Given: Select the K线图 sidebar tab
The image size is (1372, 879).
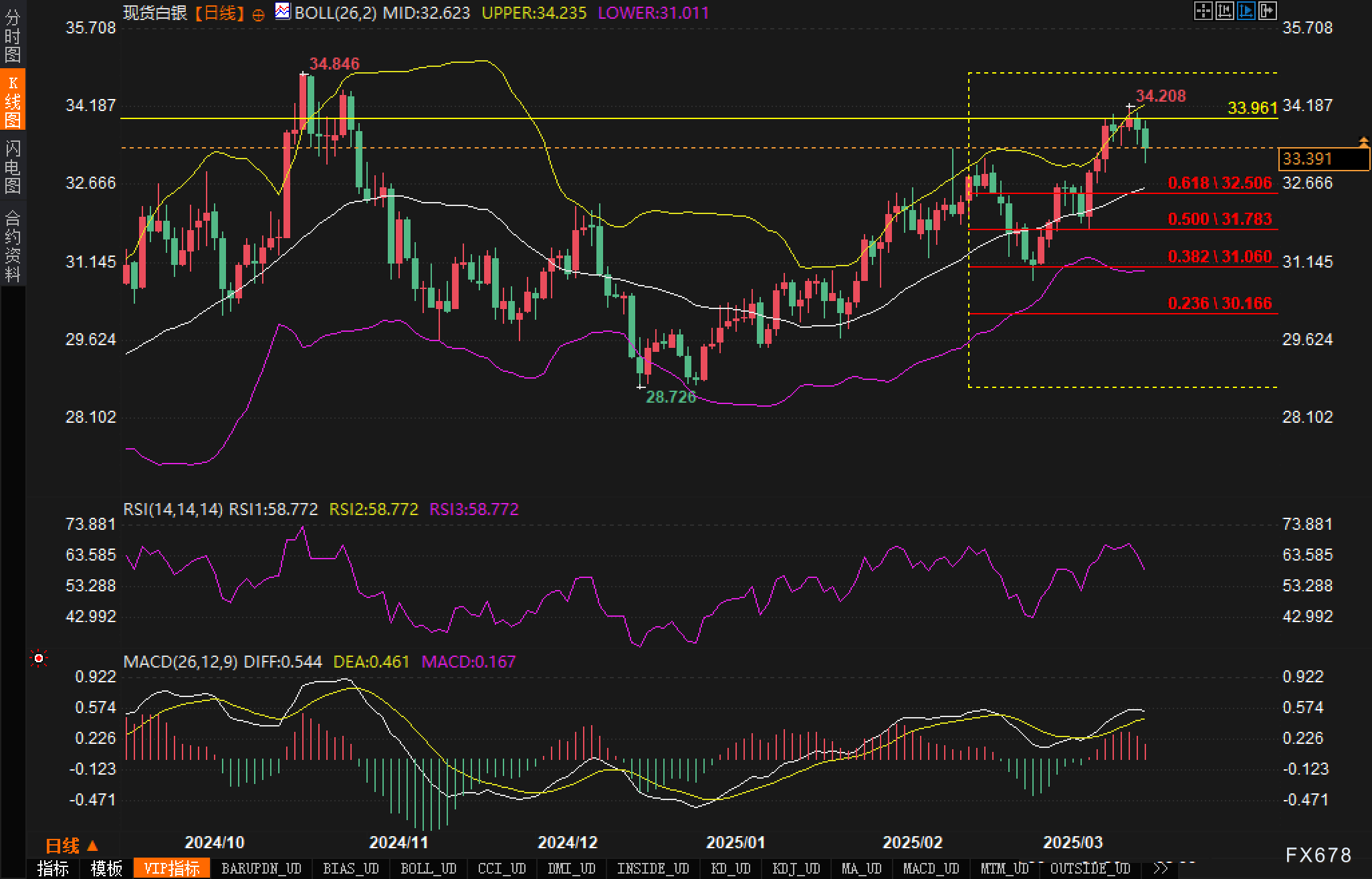Looking at the screenshot, I should (x=13, y=100).
